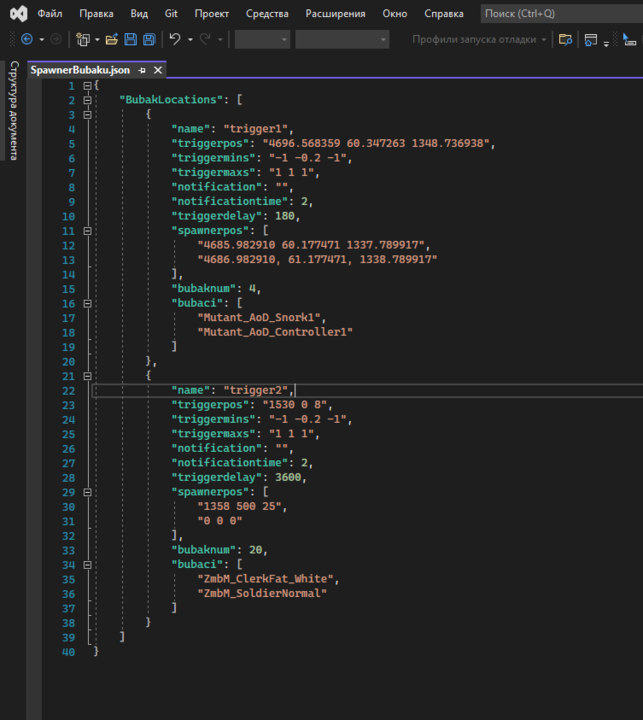
Task: Open the Окно menu
Action: coord(395,14)
